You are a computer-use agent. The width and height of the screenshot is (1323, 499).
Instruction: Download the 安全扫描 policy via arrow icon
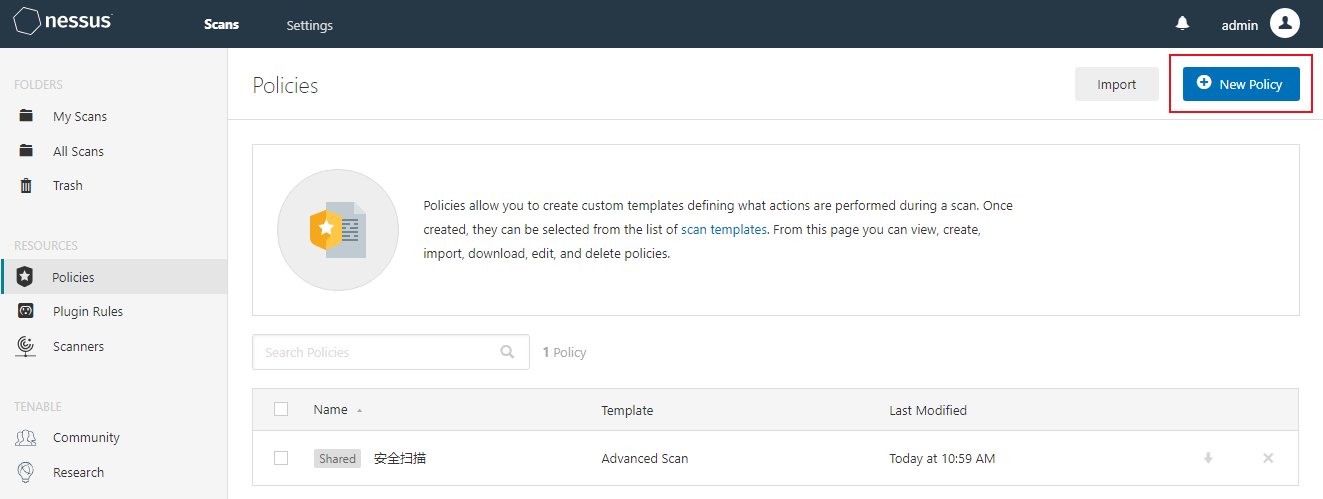tap(1208, 458)
